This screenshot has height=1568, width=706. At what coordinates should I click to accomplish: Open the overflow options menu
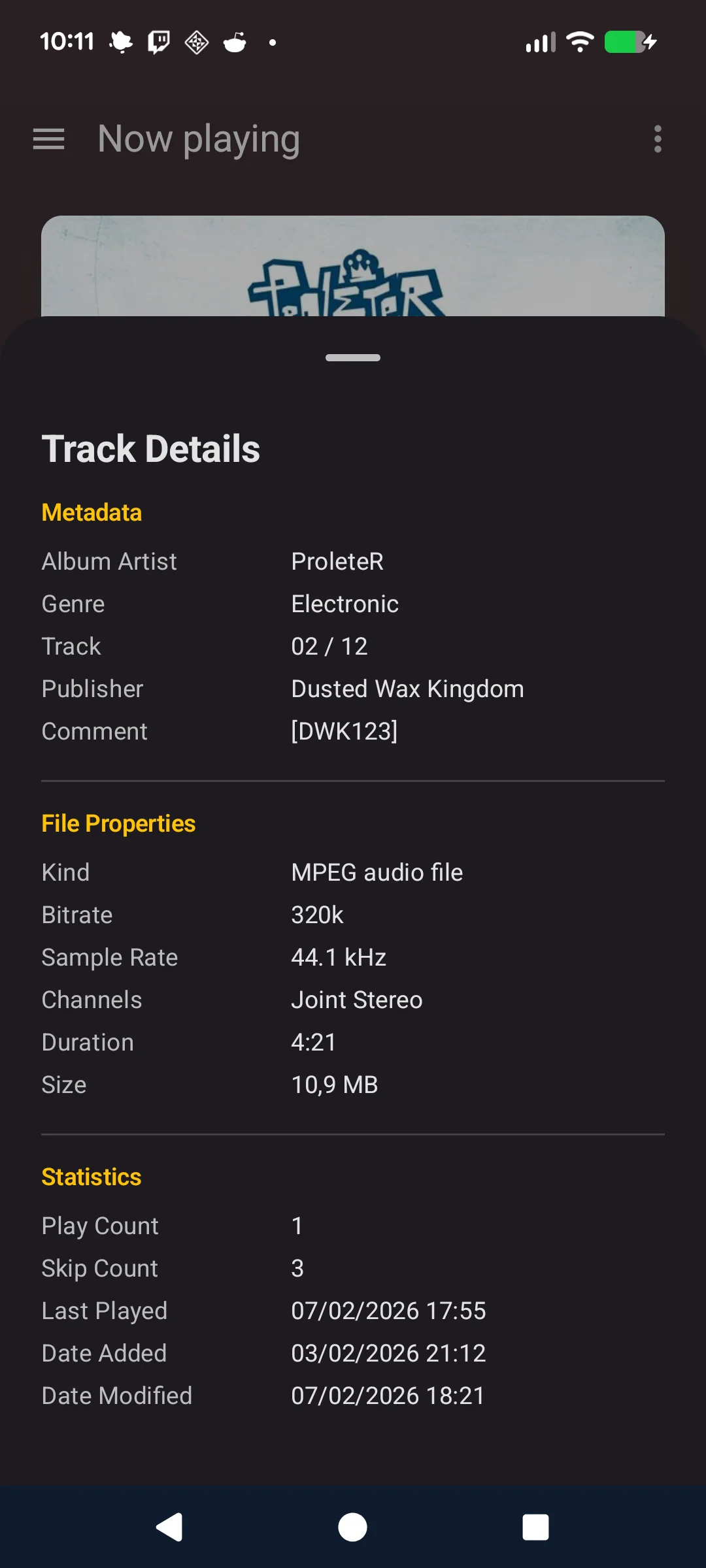tap(657, 139)
